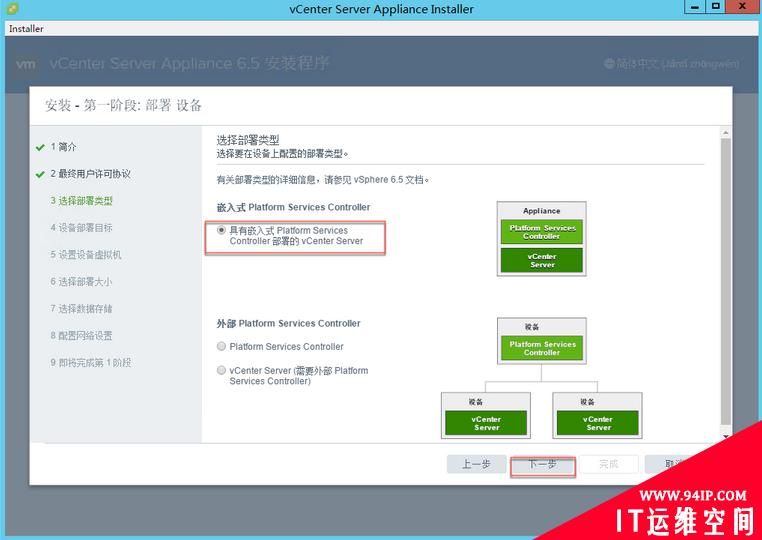Click the green checkmark beside 最终用户许可协议

click(40, 174)
